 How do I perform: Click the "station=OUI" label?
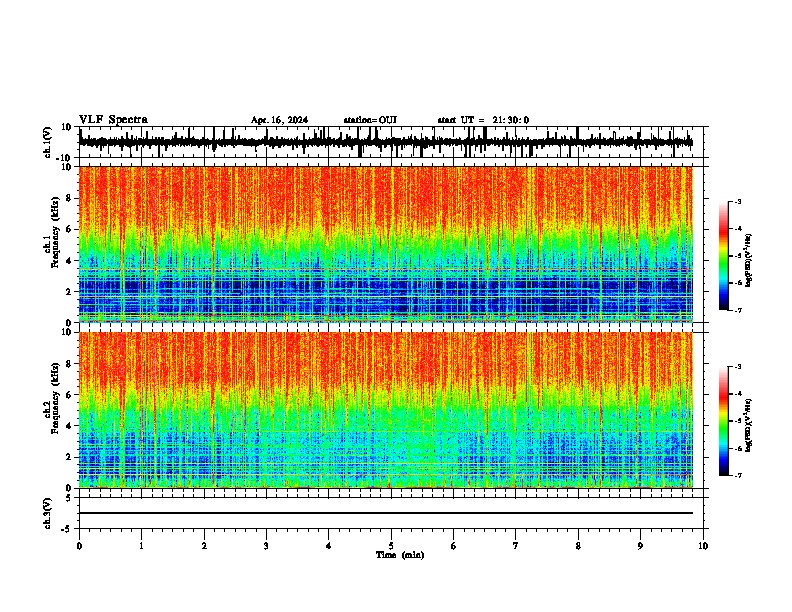[370, 120]
